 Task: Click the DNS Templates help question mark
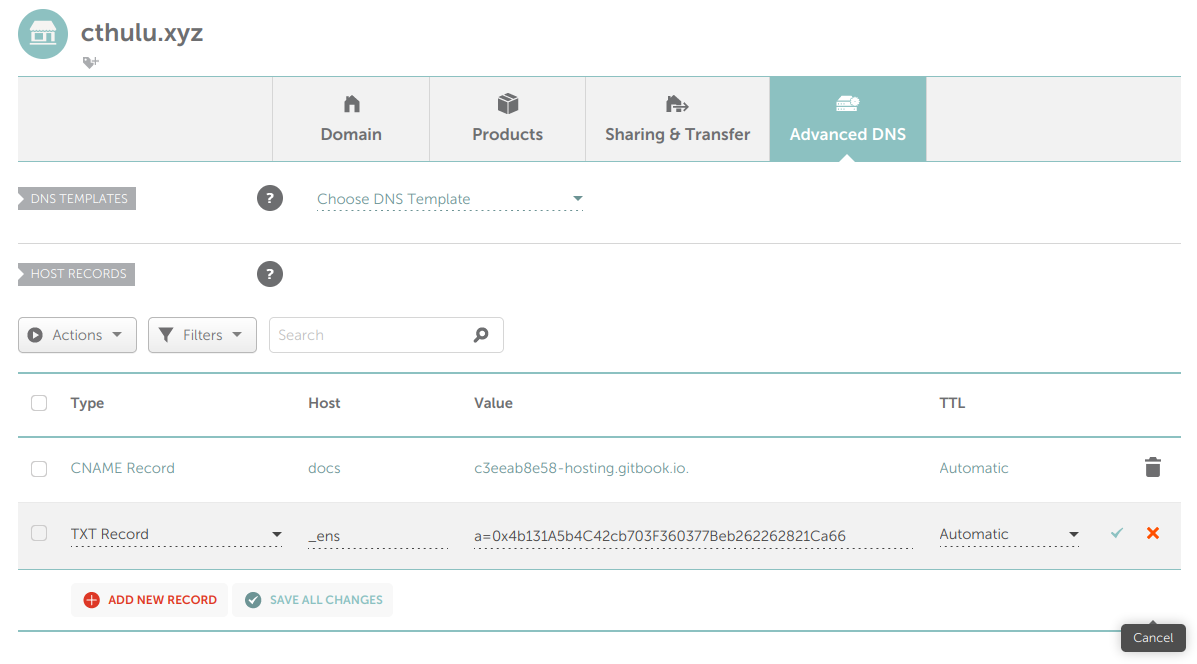(x=270, y=198)
